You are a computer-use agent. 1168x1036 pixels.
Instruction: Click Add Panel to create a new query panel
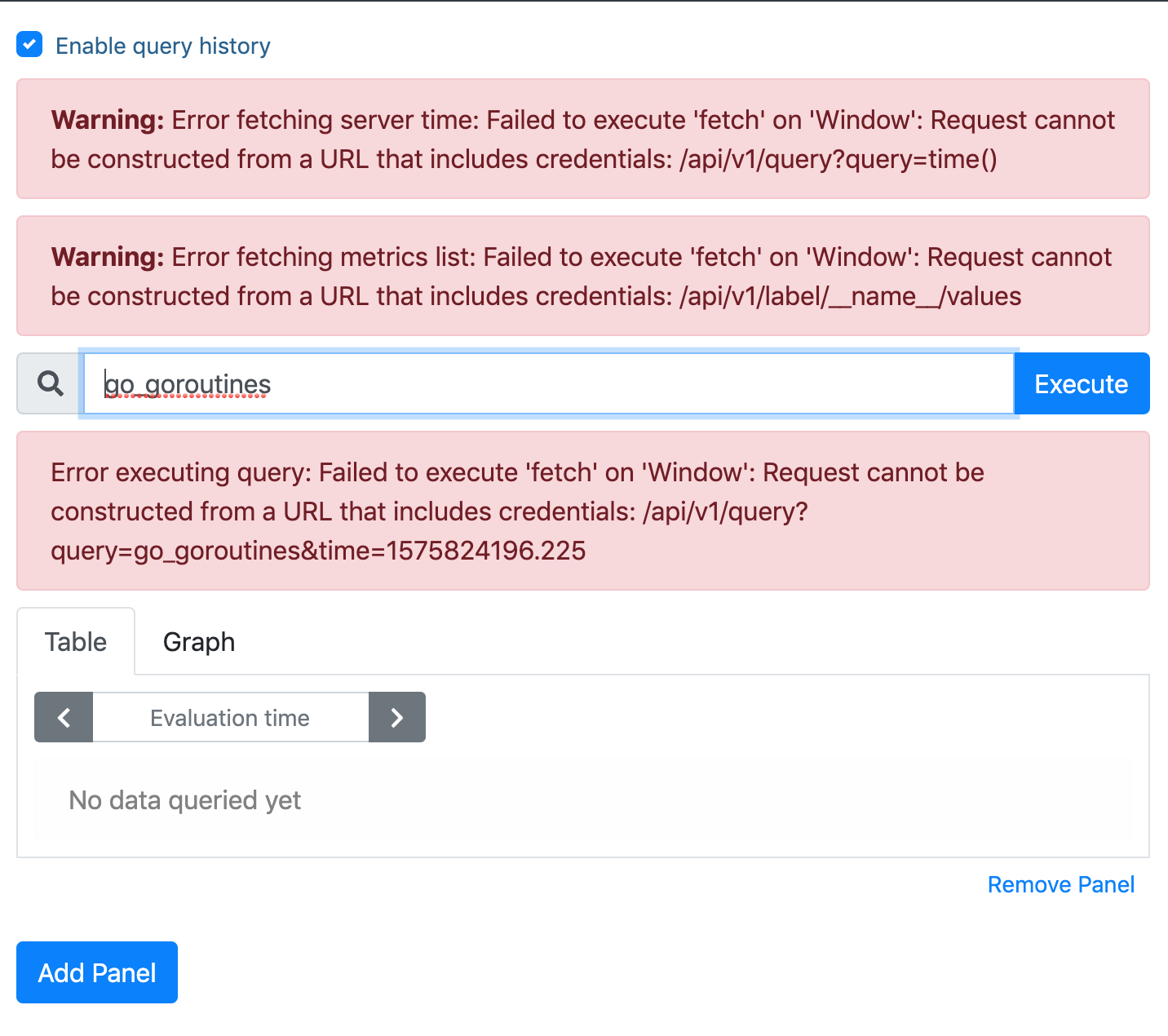pos(96,972)
